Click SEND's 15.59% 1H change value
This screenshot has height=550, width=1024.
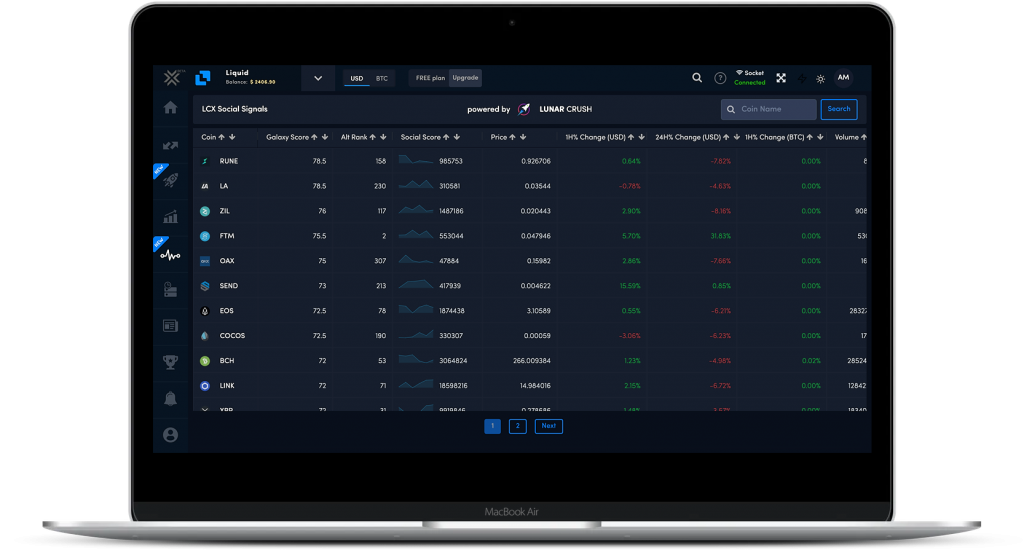coord(630,286)
